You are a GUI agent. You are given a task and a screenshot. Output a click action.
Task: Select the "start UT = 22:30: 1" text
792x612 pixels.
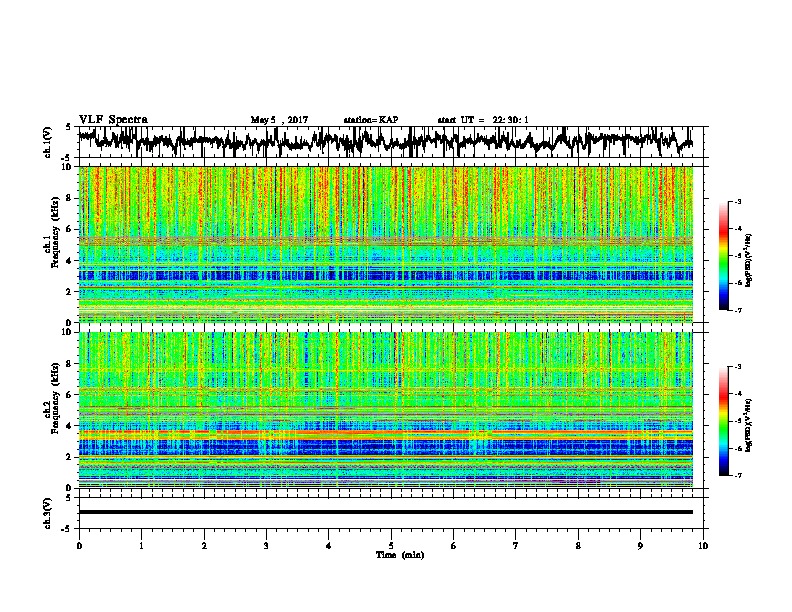click(x=483, y=120)
